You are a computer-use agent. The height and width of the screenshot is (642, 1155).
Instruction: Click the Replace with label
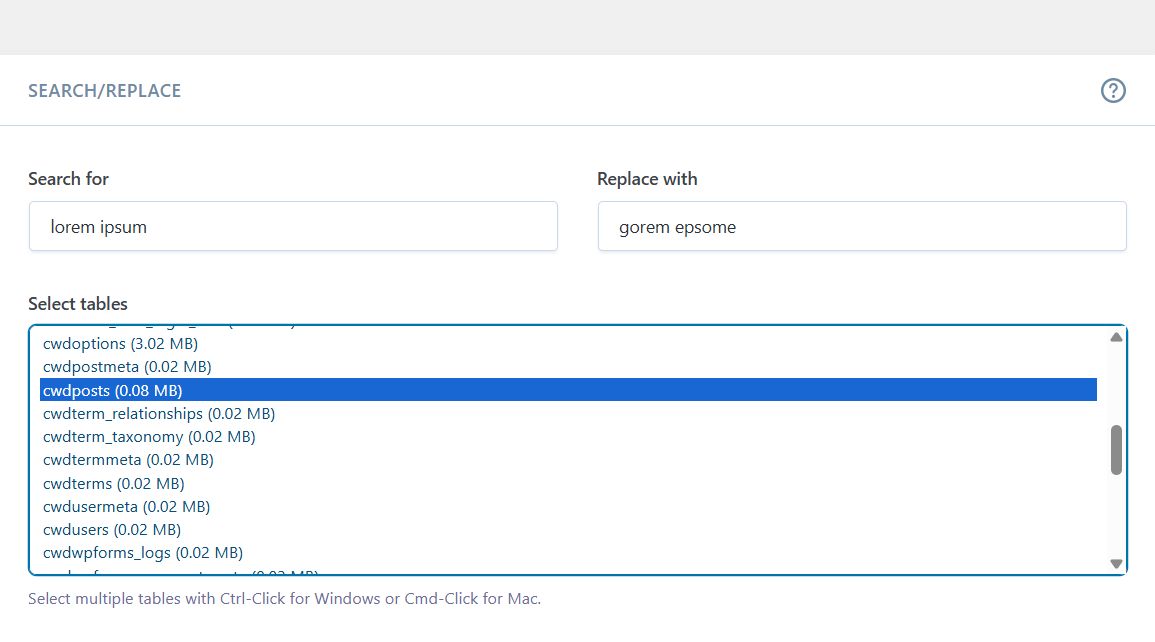pyautogui.click(x=647, y=179)
